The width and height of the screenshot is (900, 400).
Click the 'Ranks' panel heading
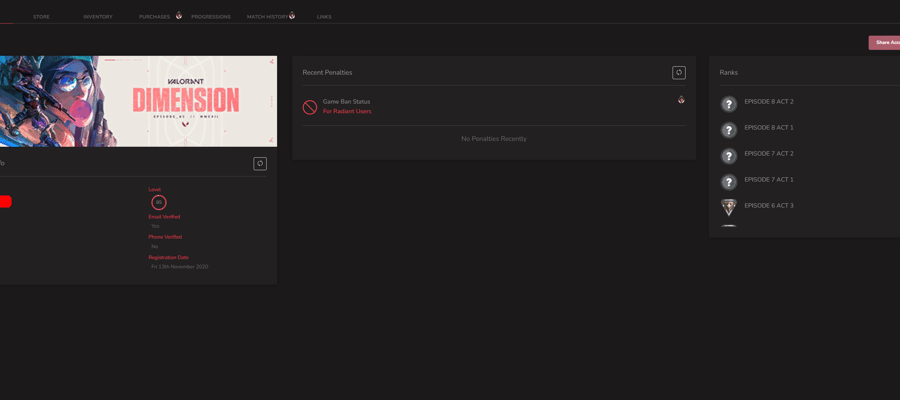pos(728,72)
